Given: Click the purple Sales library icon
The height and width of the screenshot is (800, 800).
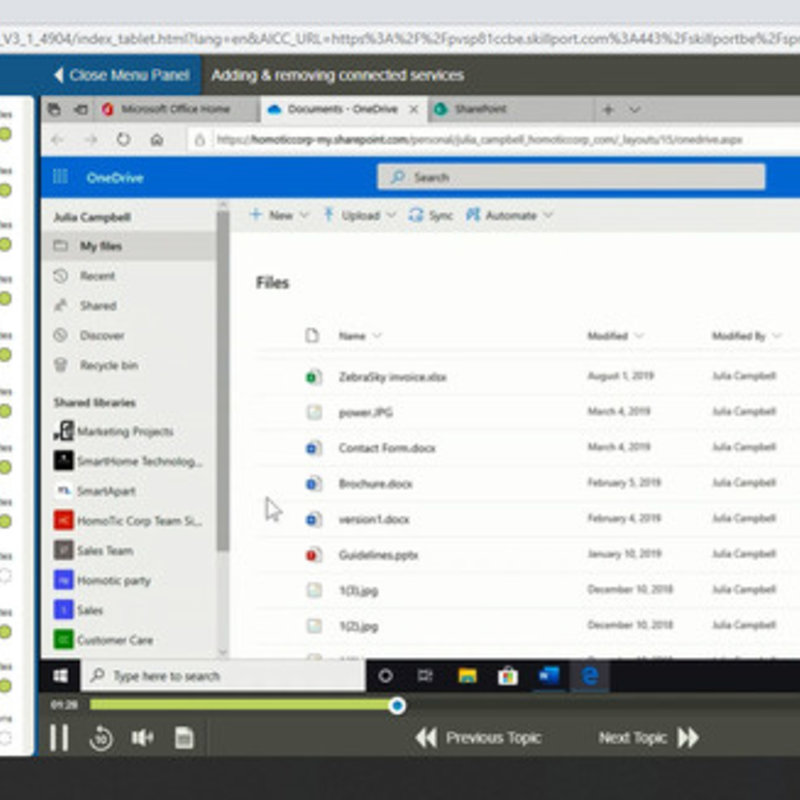Looking at the screenshot, I should point(63,610).
